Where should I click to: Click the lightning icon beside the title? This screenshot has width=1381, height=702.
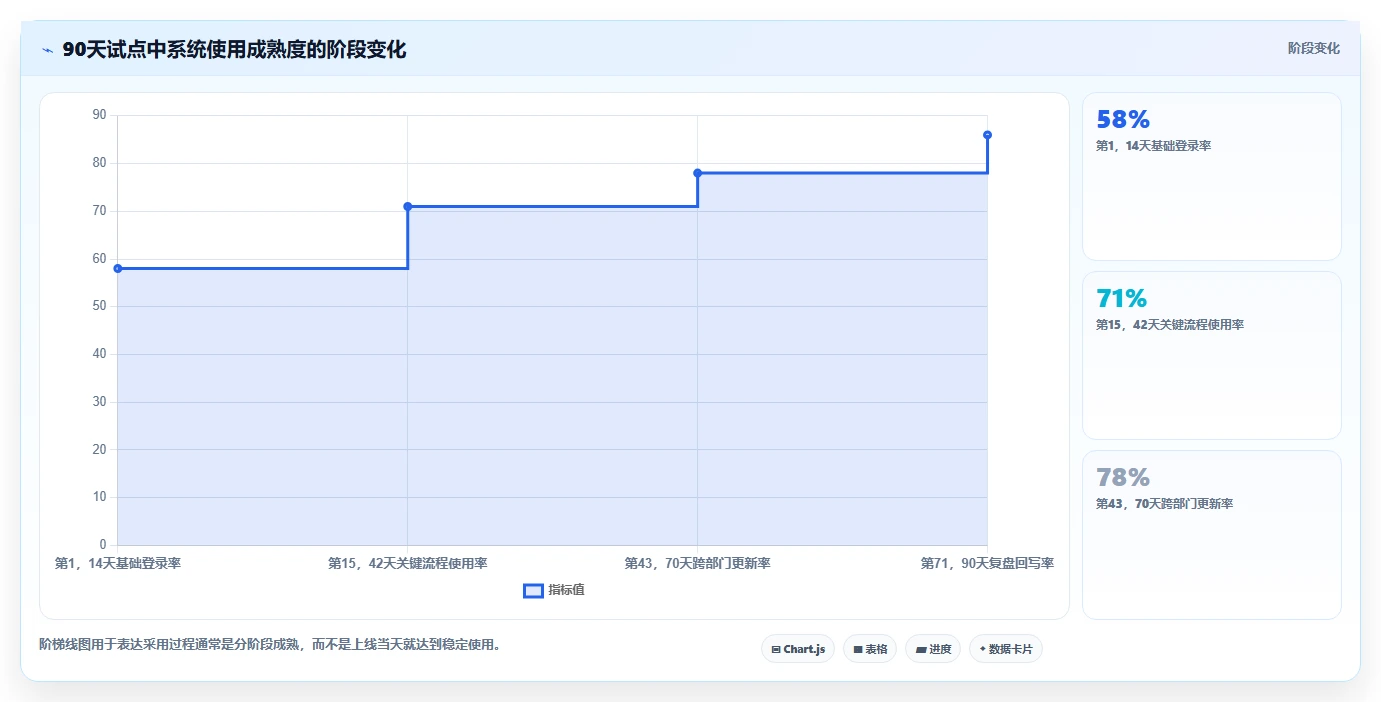(x=47, y=50)
